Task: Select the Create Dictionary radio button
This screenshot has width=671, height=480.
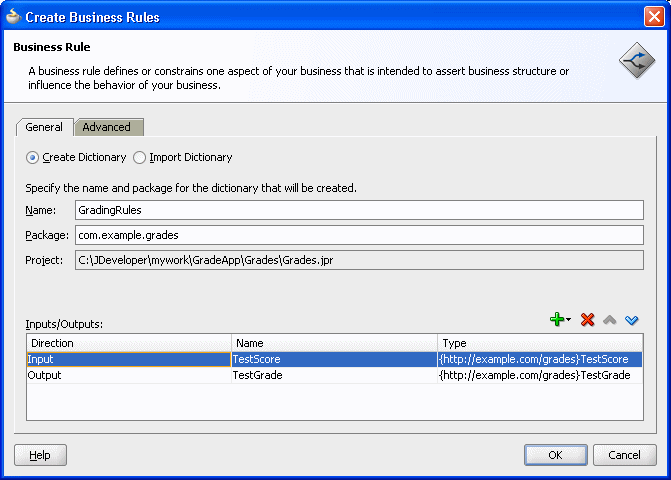Action: tap(33, 157)
